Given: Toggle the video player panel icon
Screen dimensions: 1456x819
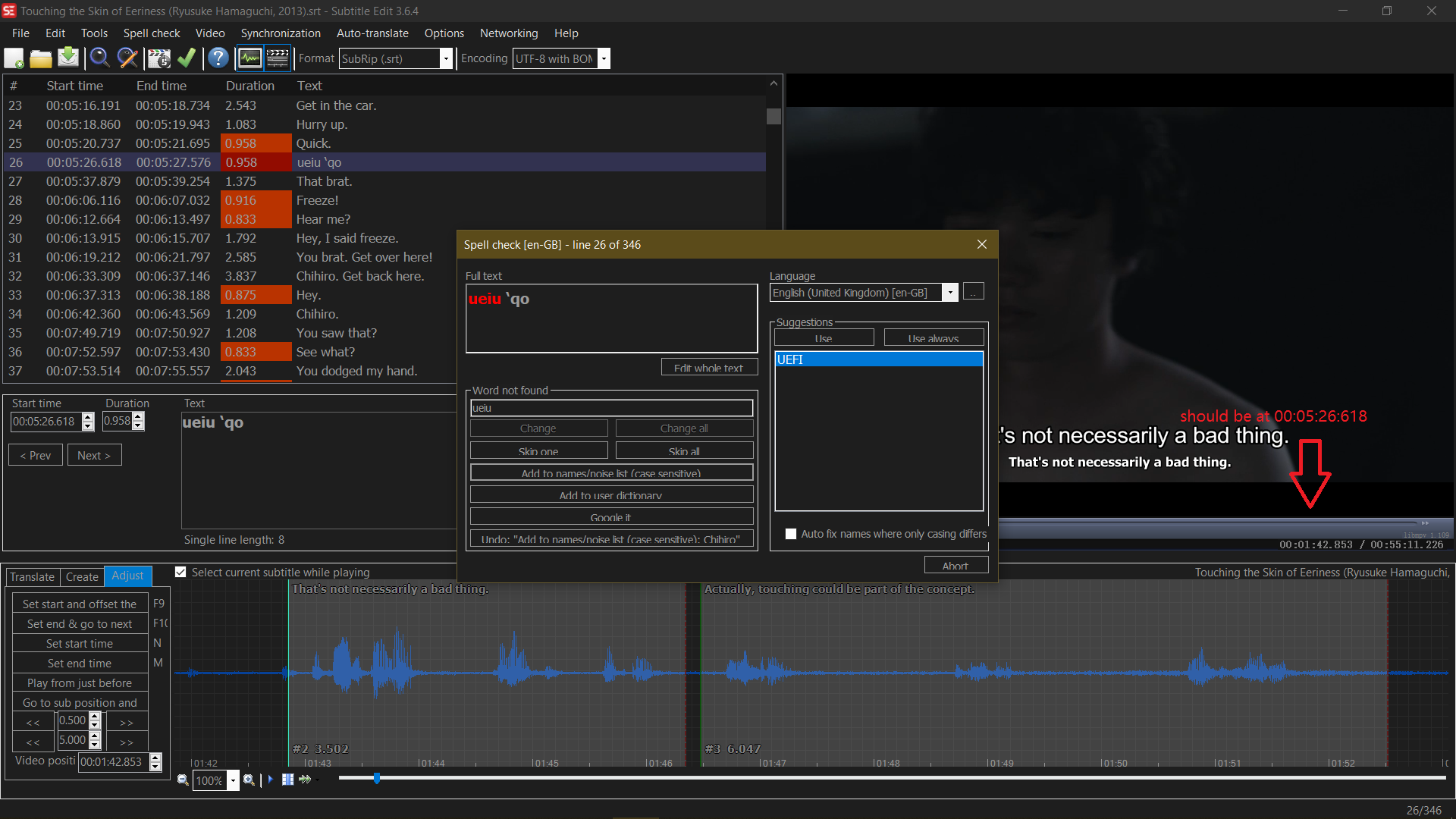Looking at the screenshot, I should (278, 58).
